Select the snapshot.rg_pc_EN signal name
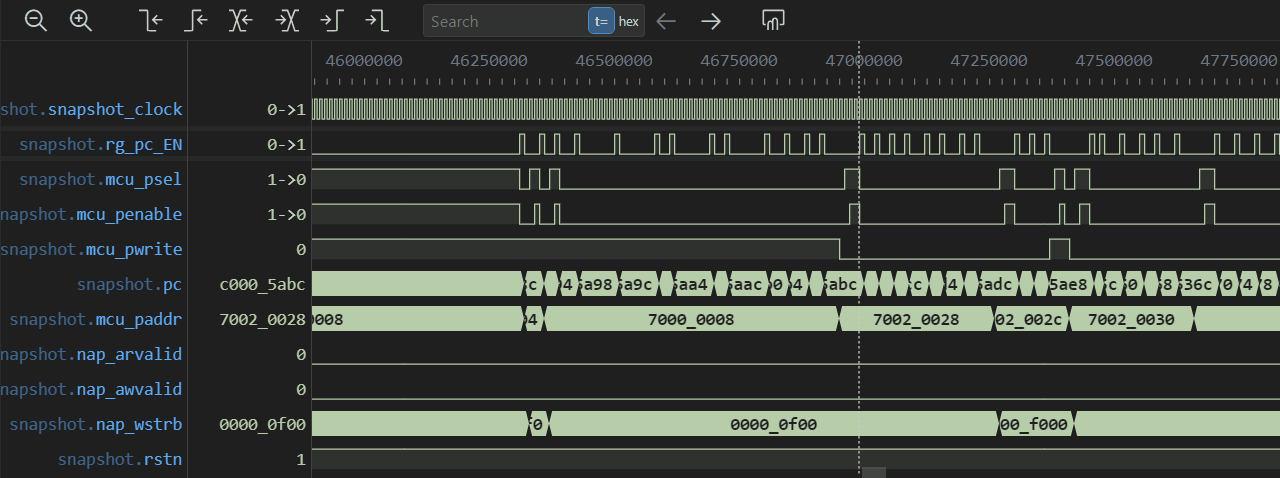 [x=101, y=145]
